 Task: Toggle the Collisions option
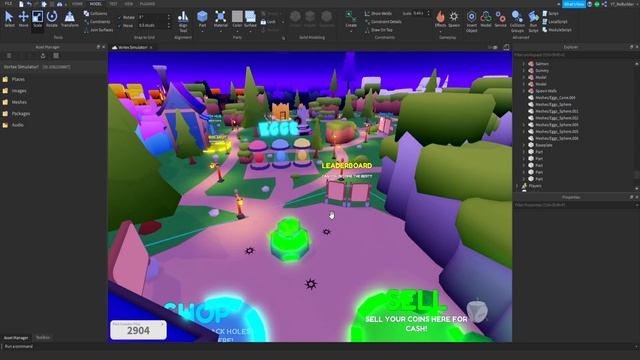(96, 13)
